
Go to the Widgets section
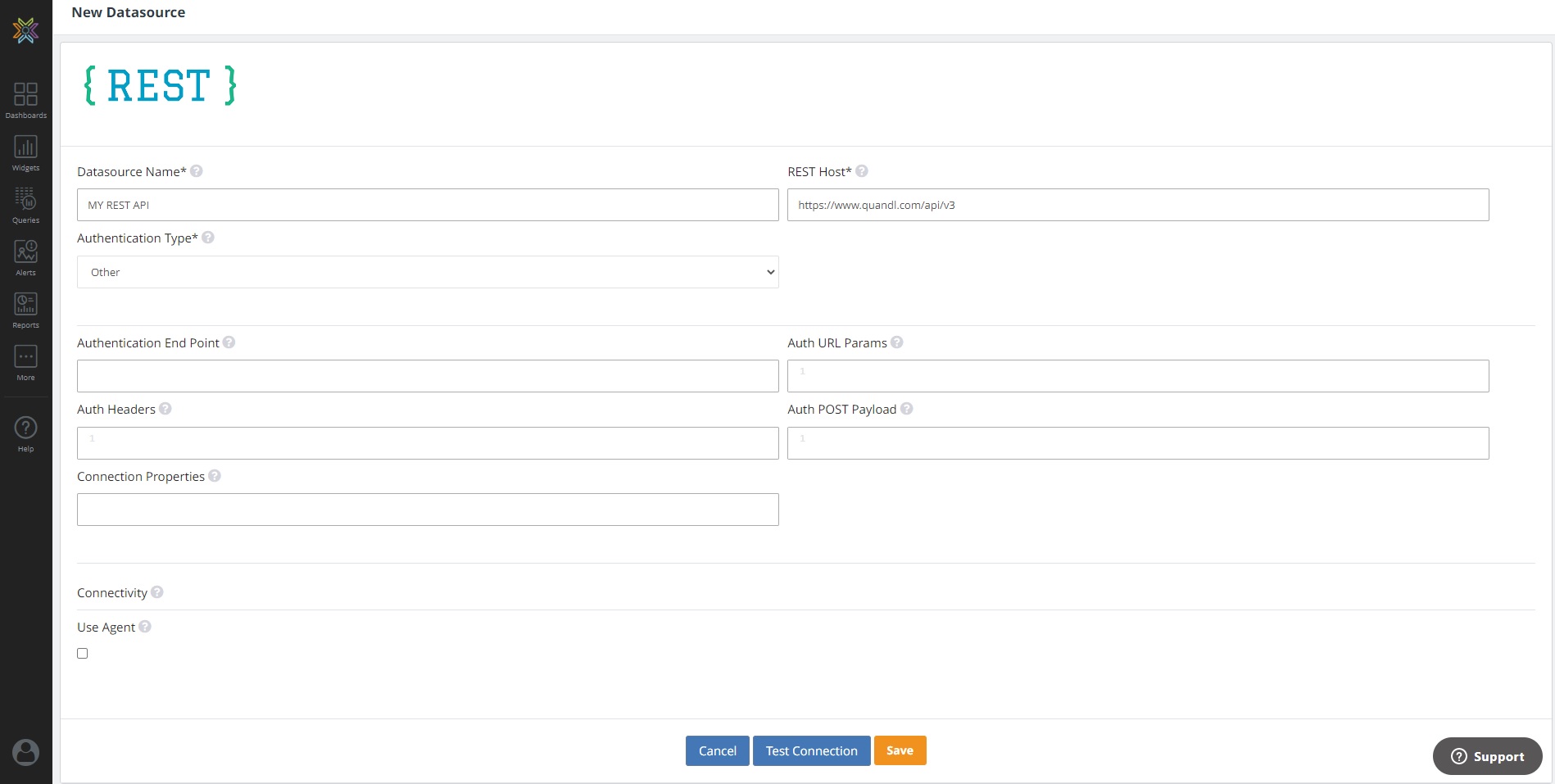pos(25,152)
